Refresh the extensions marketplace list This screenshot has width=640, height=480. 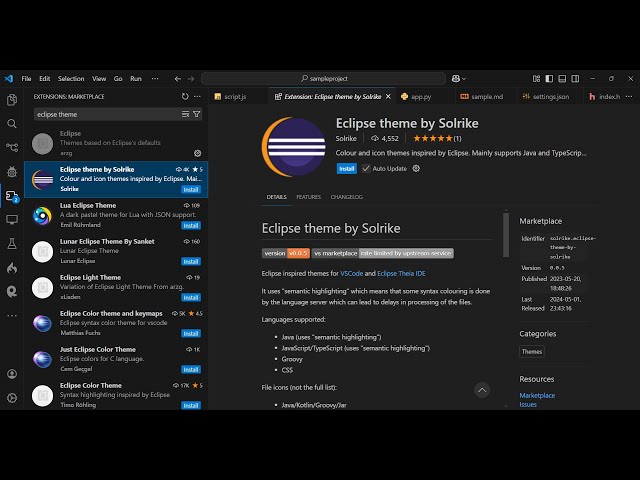185,97
